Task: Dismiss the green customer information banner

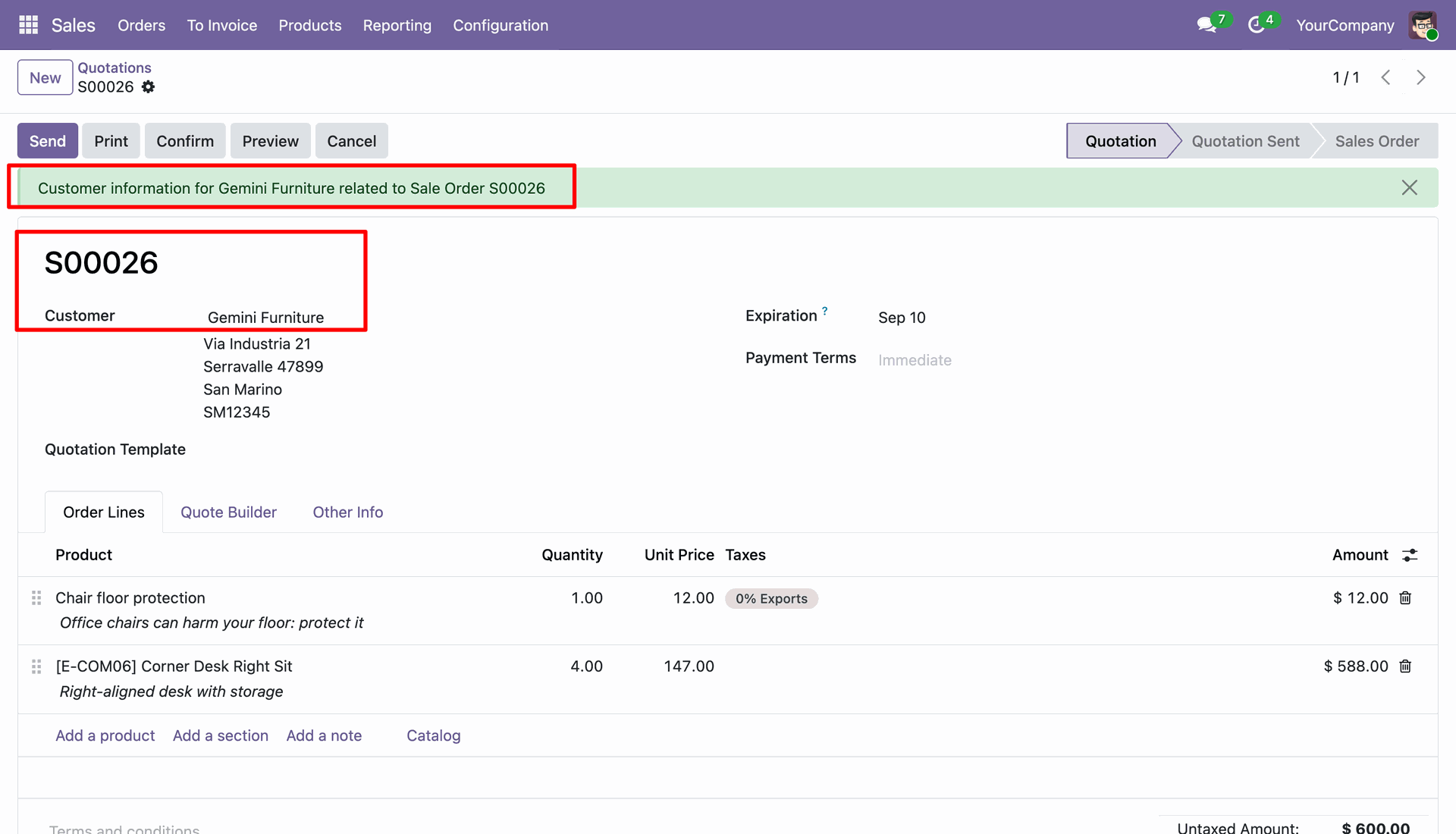Action: pos(1410,187)
